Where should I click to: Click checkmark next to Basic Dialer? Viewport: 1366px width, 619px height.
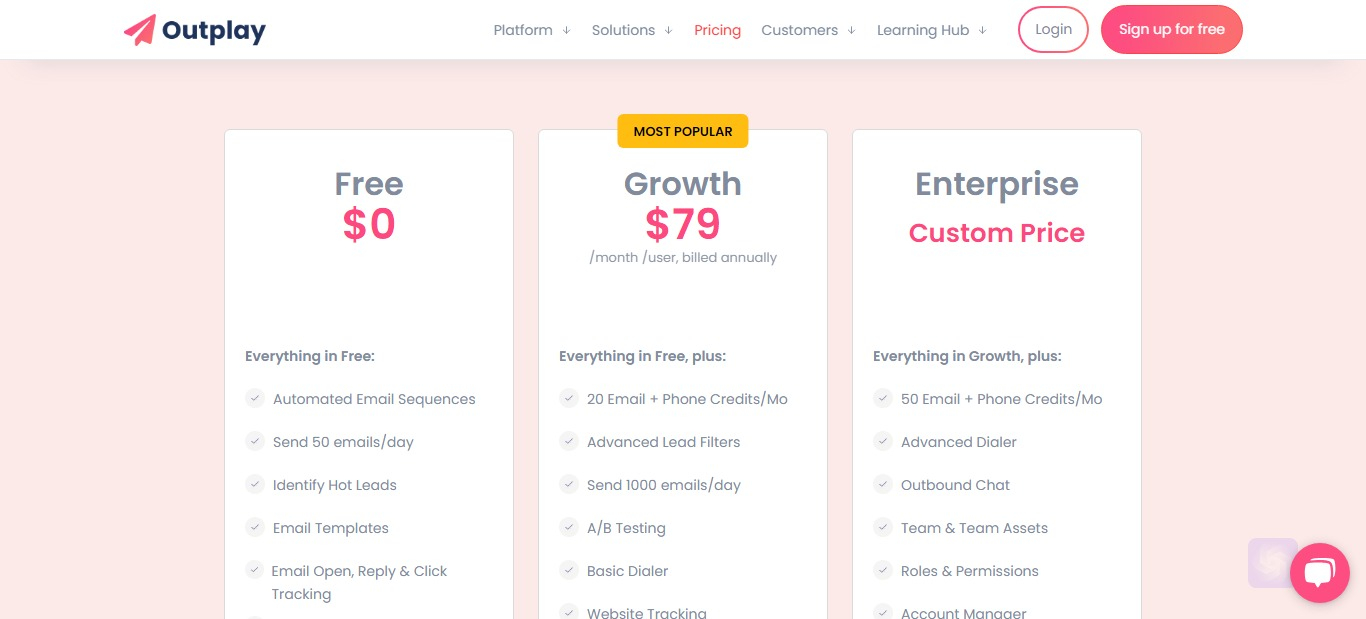[x=568, y=570]
